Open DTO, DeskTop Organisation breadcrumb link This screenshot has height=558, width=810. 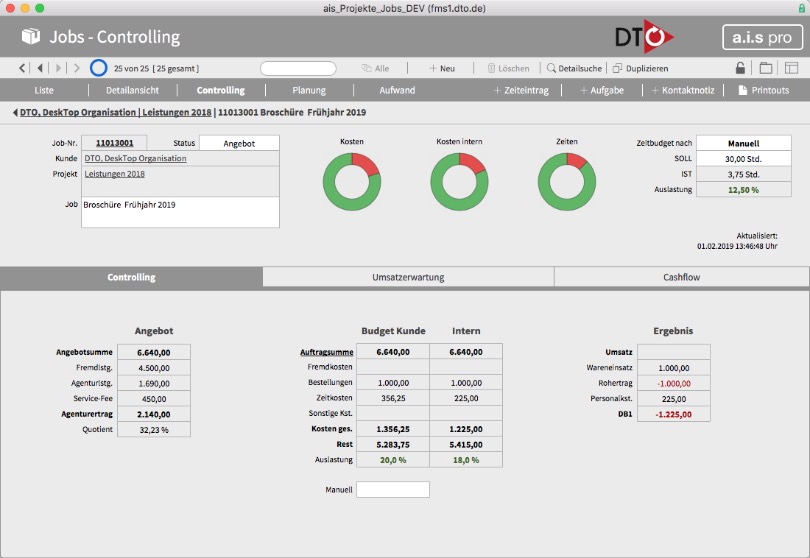[77, 112]
